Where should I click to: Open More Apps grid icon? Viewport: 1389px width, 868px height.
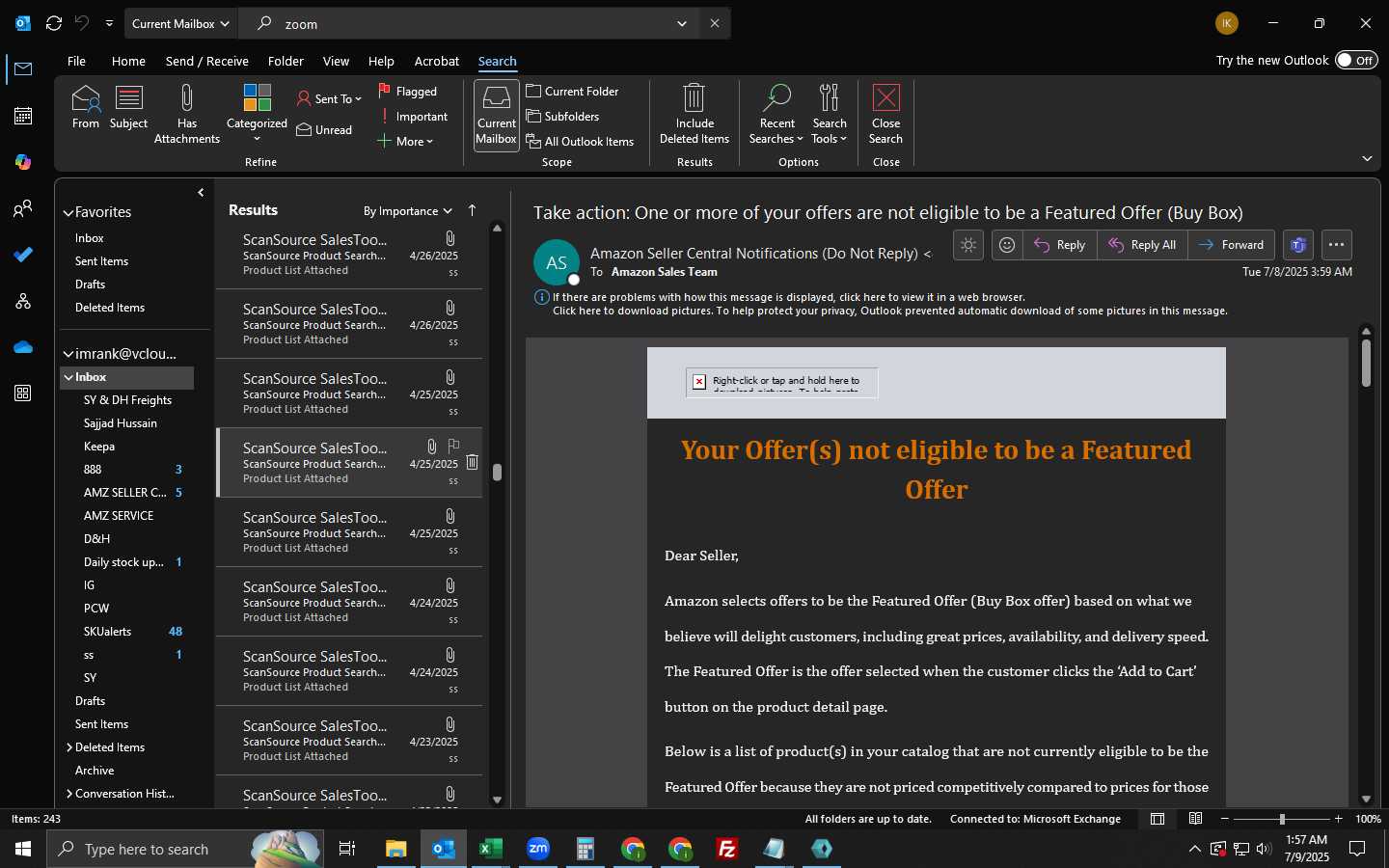pyautogui.click(x=23, y=393)
